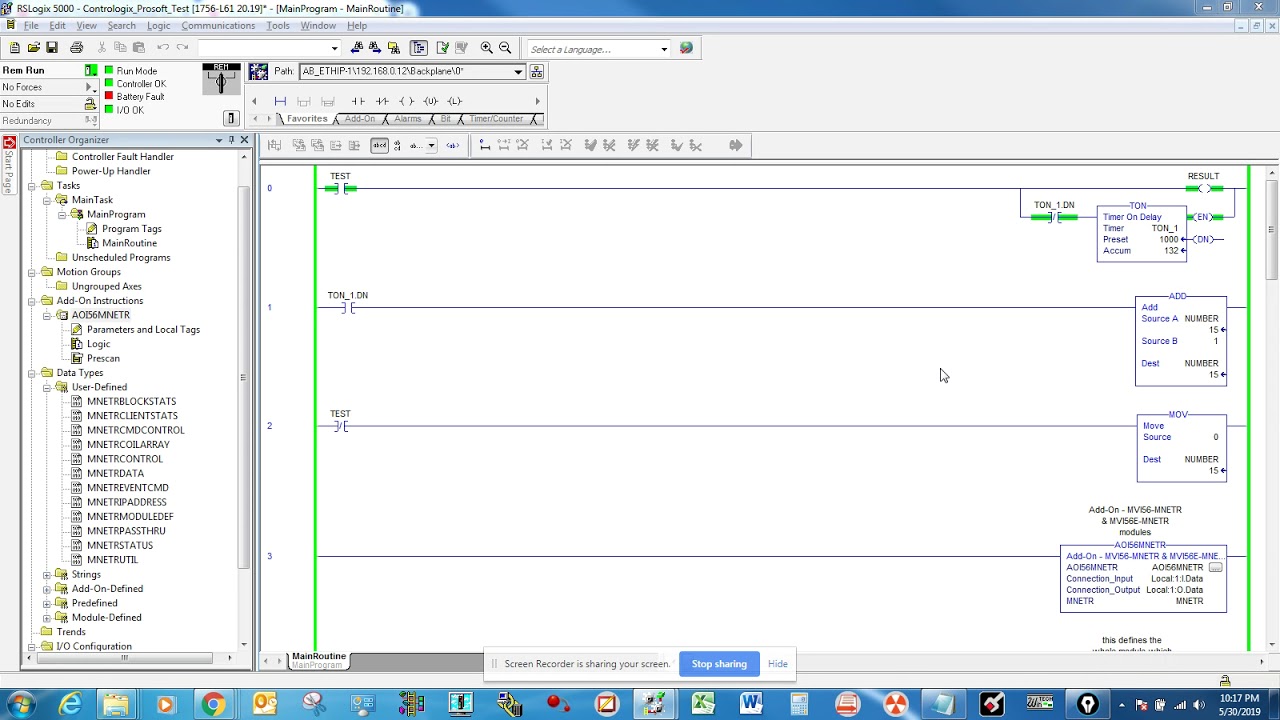Click the controller keyswitch REM icon
The width and height of the screenshot is (1280, 720).
pyautogui.click(x=221, y=79)
